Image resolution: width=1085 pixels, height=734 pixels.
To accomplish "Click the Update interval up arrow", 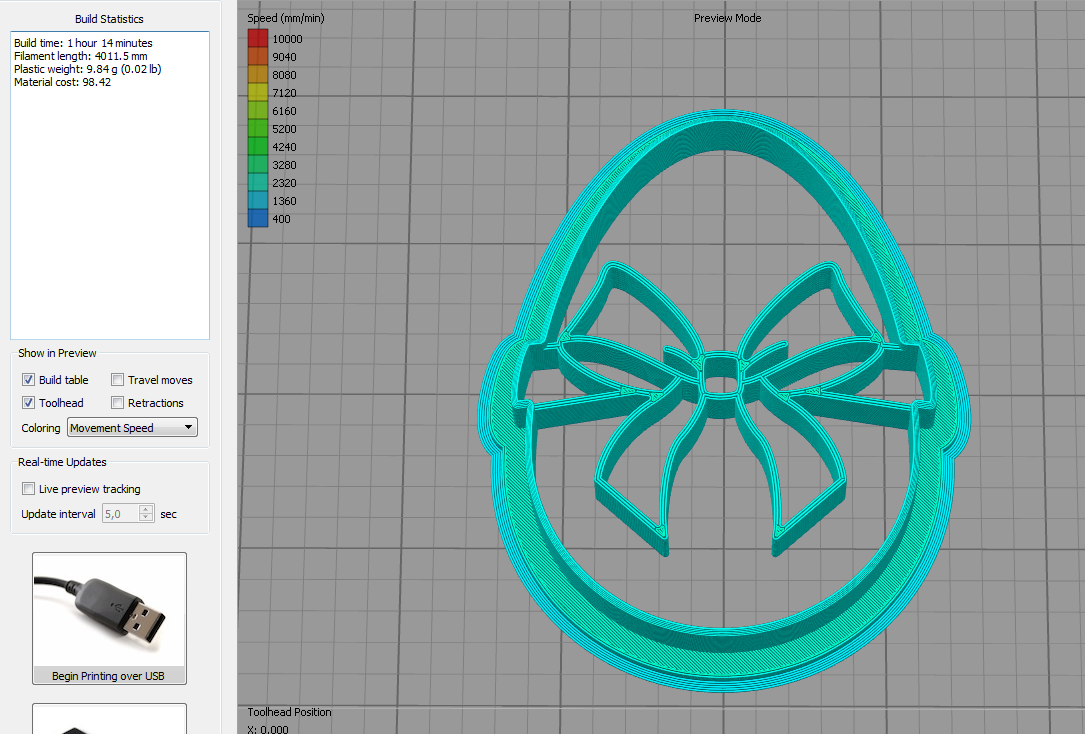I will coord(146,509).
